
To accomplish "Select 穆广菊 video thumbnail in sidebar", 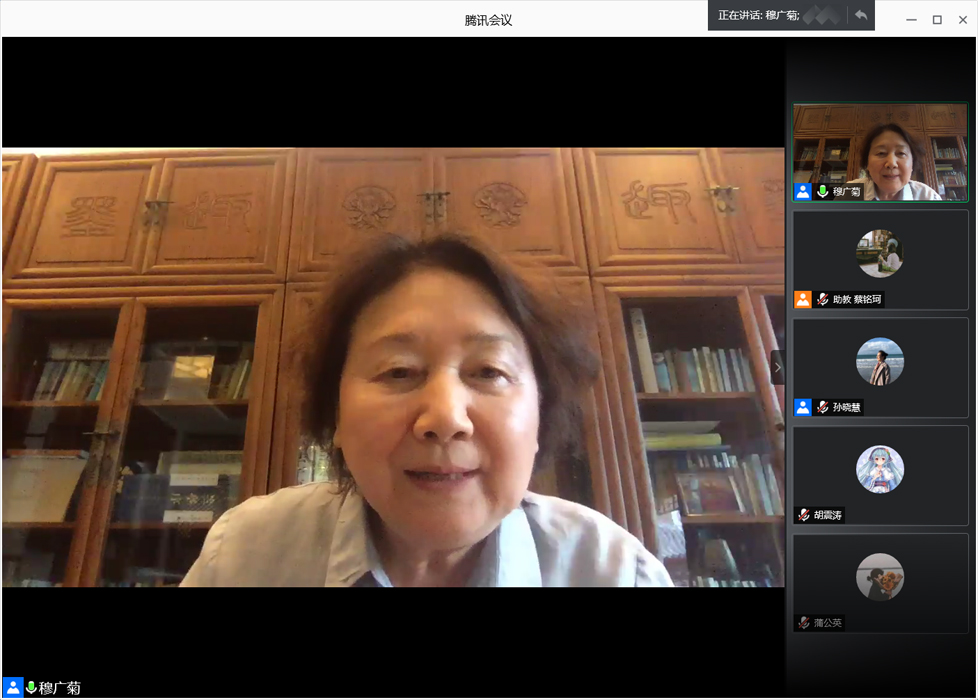I will (880, 150).
